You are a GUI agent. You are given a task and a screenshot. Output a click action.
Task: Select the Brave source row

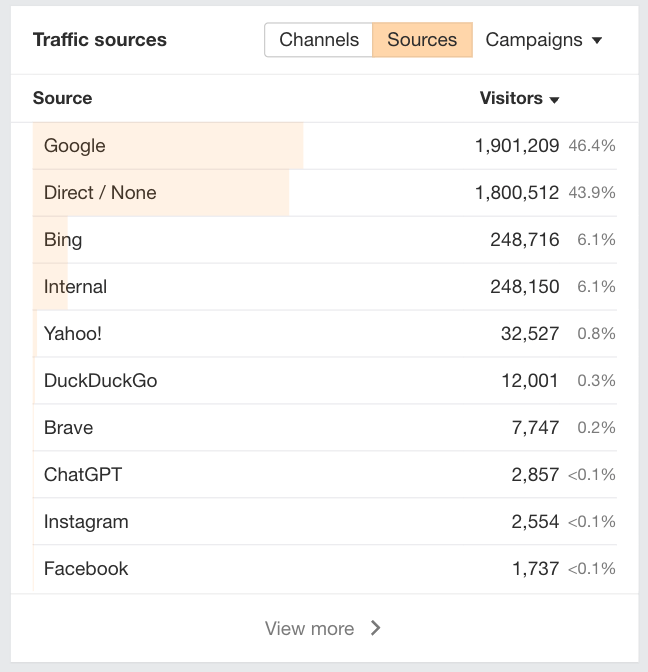(68, 428)
